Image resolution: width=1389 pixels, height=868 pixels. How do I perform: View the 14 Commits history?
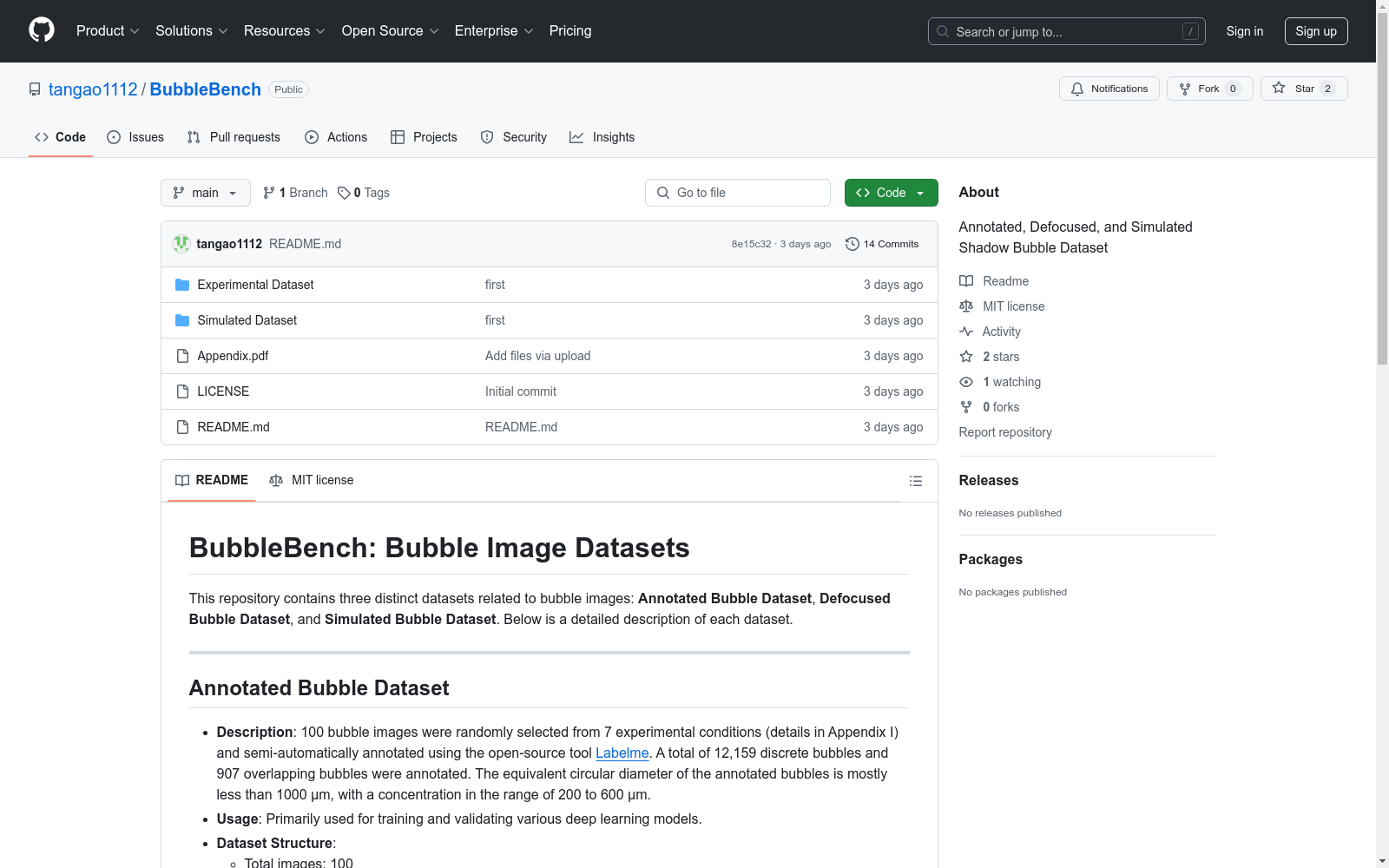pyautogui.click(x=882, y=244)
